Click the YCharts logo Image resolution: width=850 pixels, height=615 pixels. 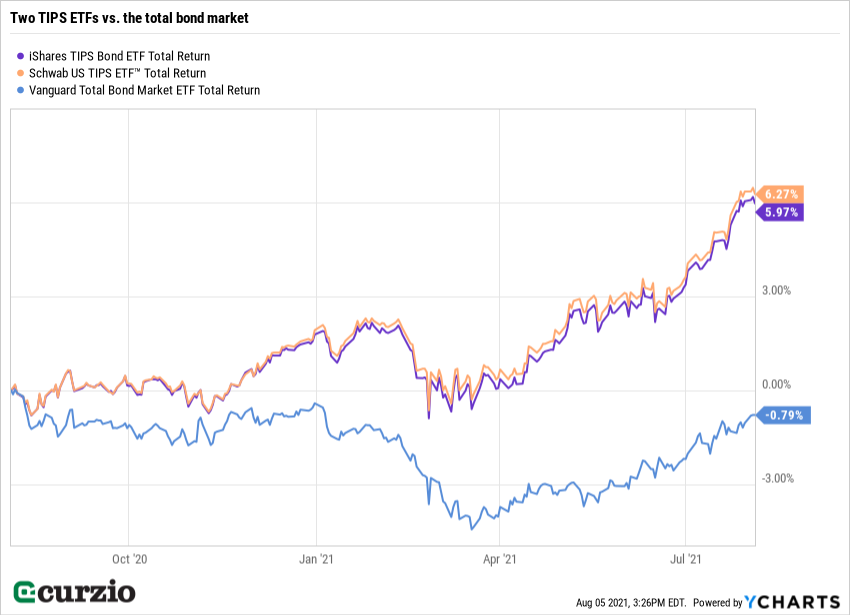793,602
